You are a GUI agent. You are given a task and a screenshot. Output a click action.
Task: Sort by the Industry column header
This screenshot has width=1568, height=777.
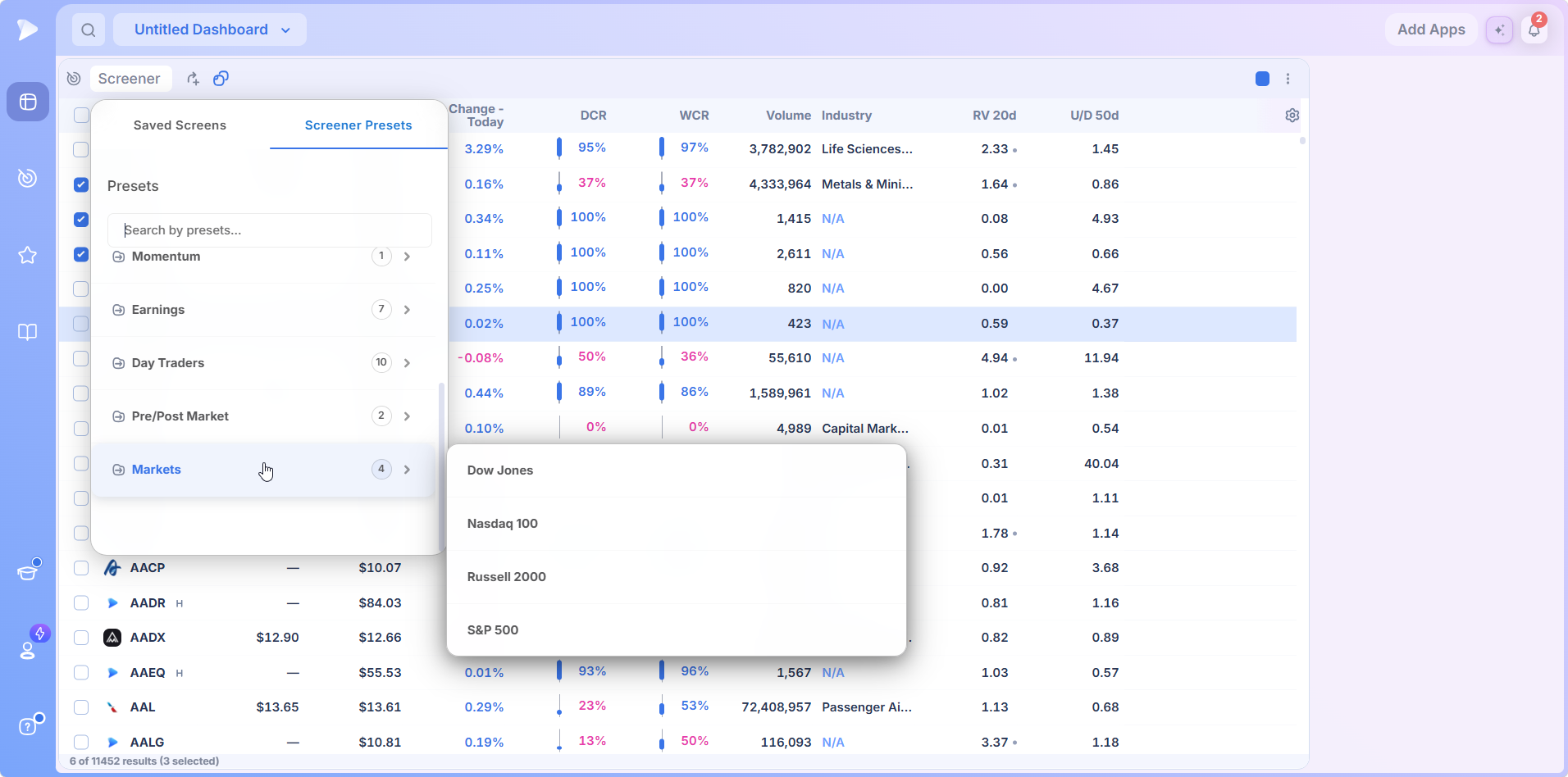[846, 116]
